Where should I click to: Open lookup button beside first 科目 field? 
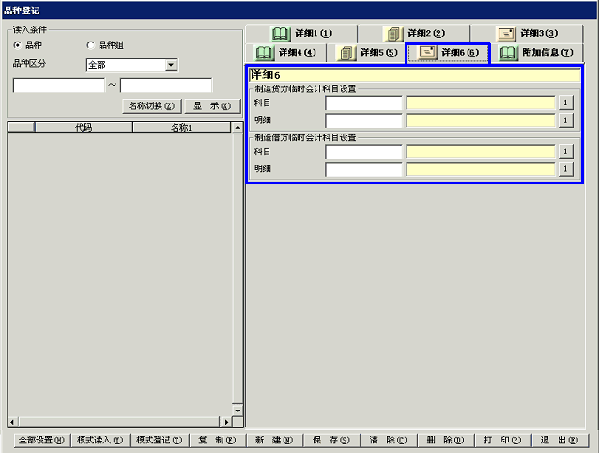point(566,102)
